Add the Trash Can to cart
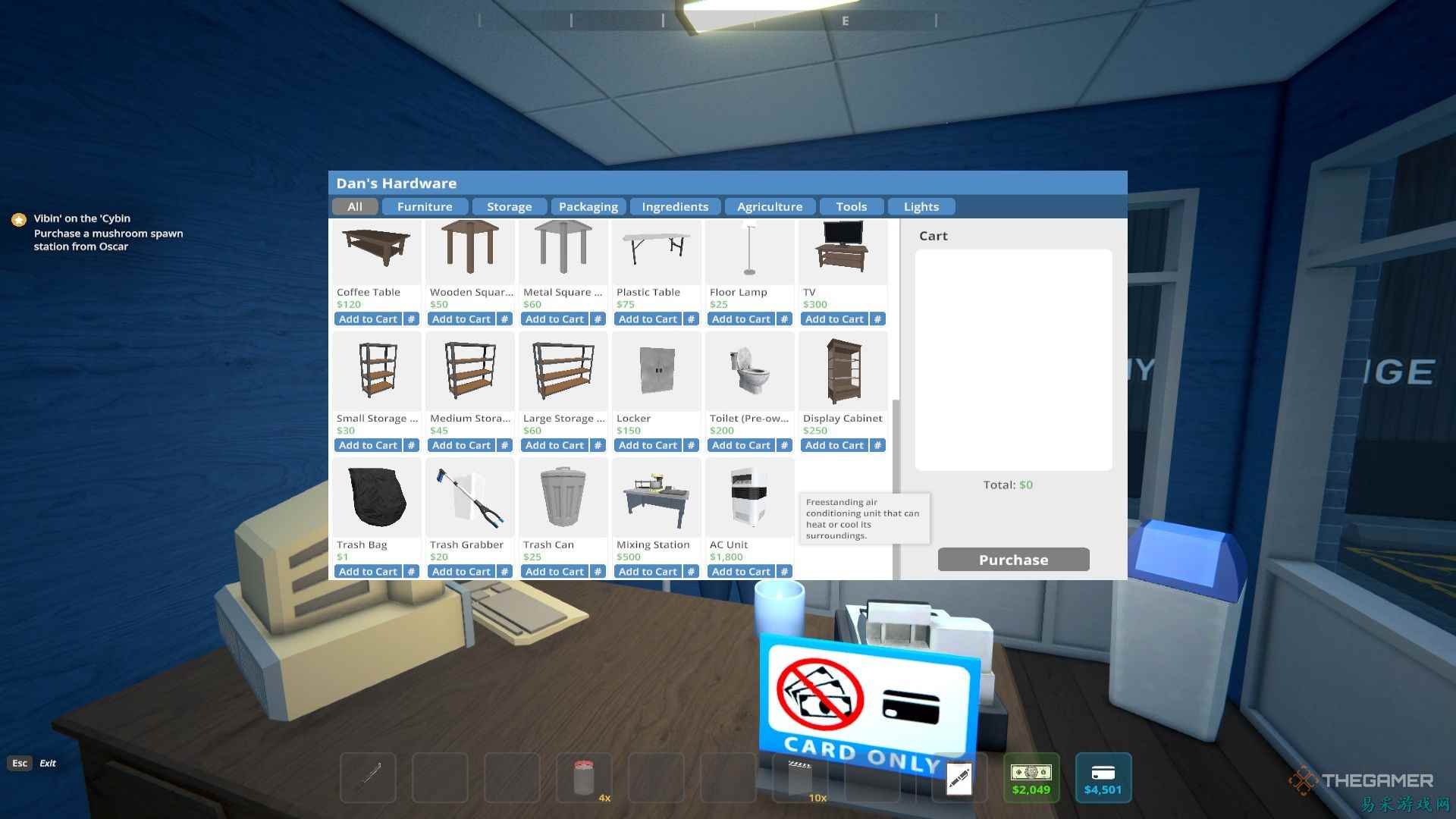The image size is (1456, 819). click(x=554, y=572)
